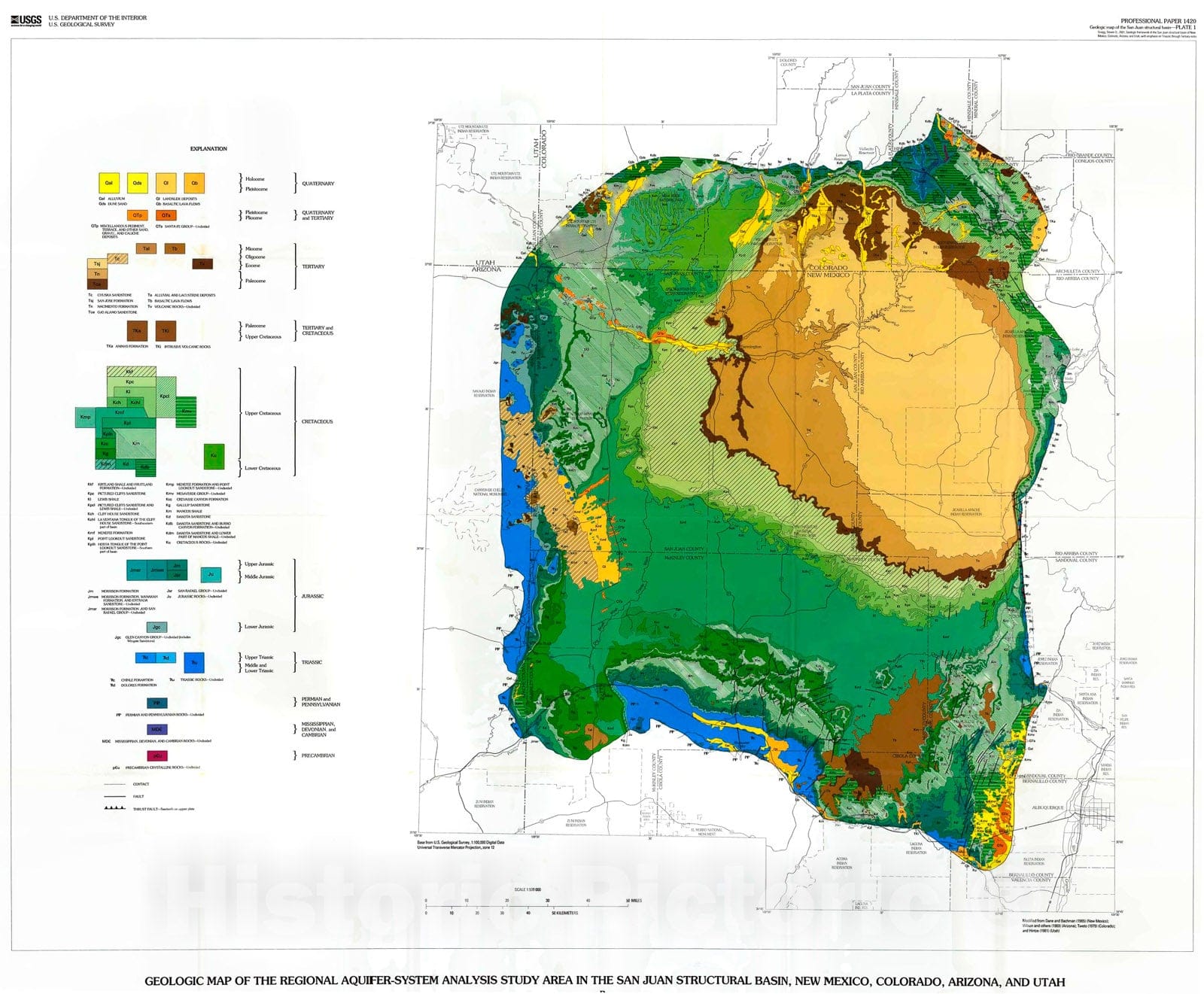Click the map title at the bottom
This screenshot has width=1204, height=994.
tap(605, 981)
